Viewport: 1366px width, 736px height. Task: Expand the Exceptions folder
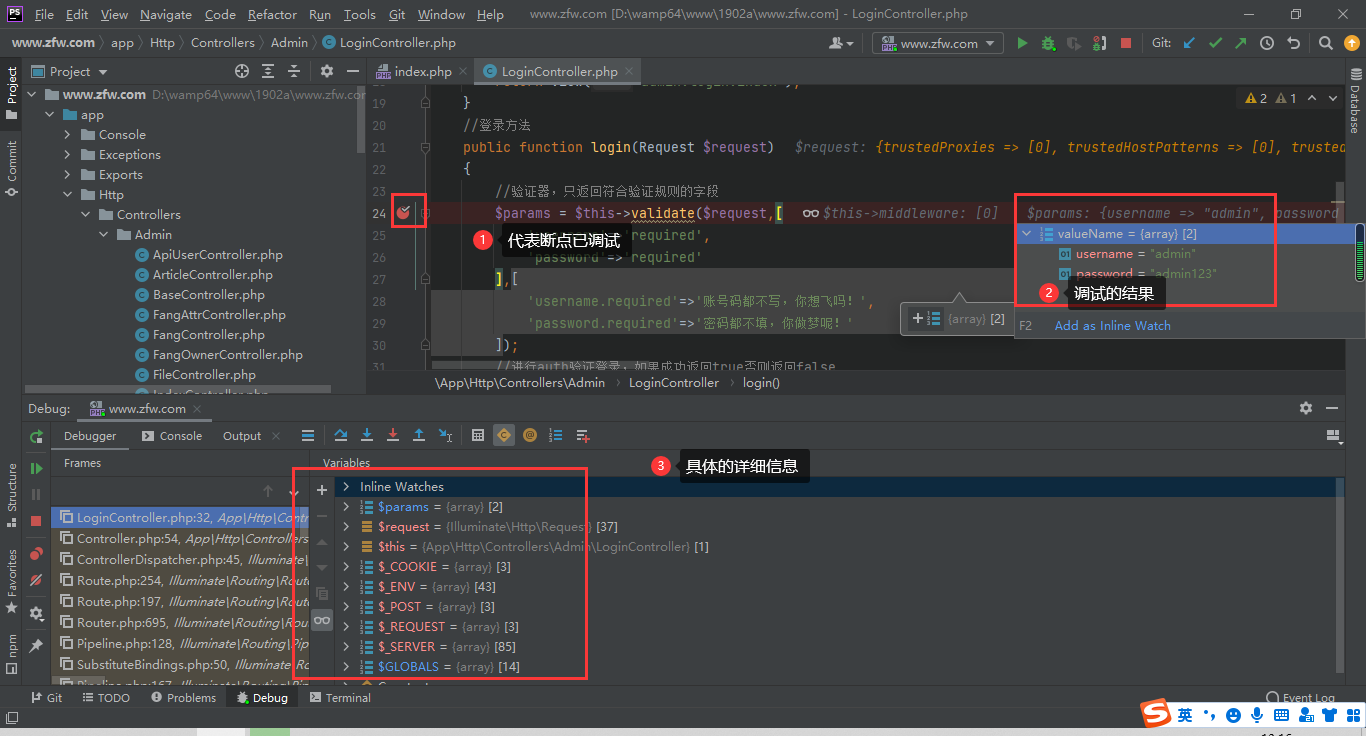pyautogui.click(x=67, y=155)
